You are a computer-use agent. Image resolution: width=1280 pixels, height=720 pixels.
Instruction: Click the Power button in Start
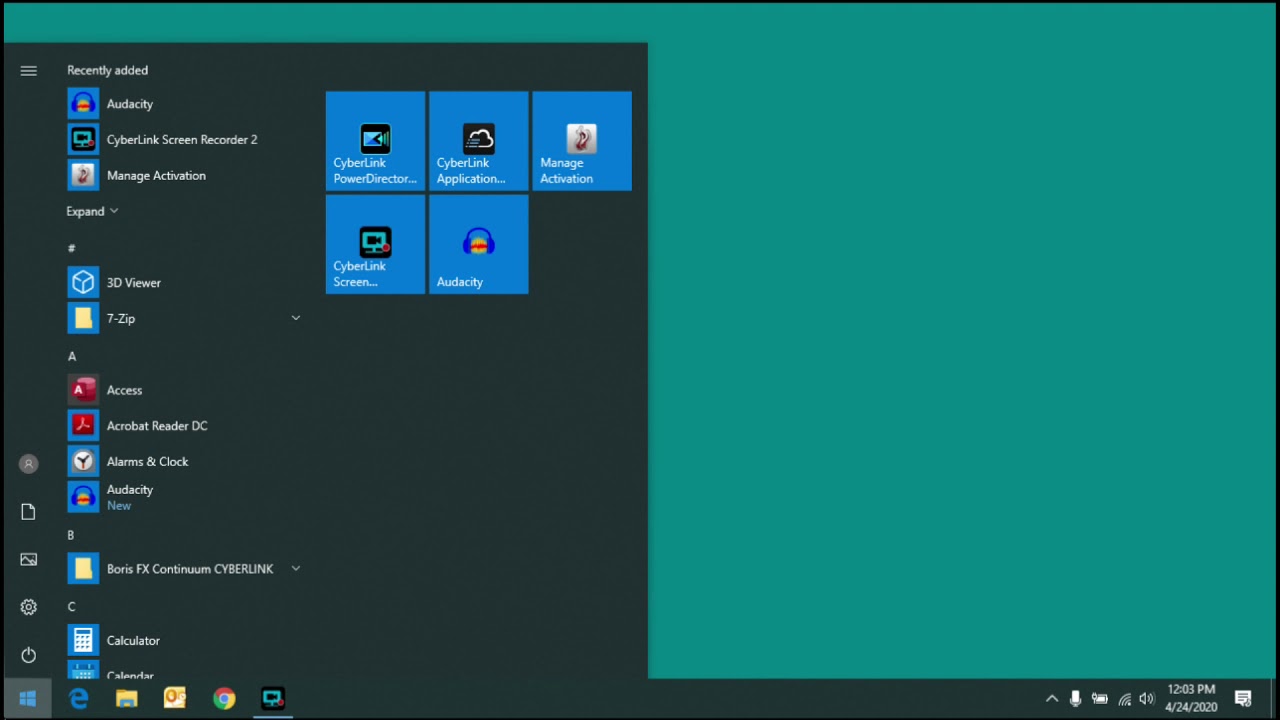pos(28,655)
